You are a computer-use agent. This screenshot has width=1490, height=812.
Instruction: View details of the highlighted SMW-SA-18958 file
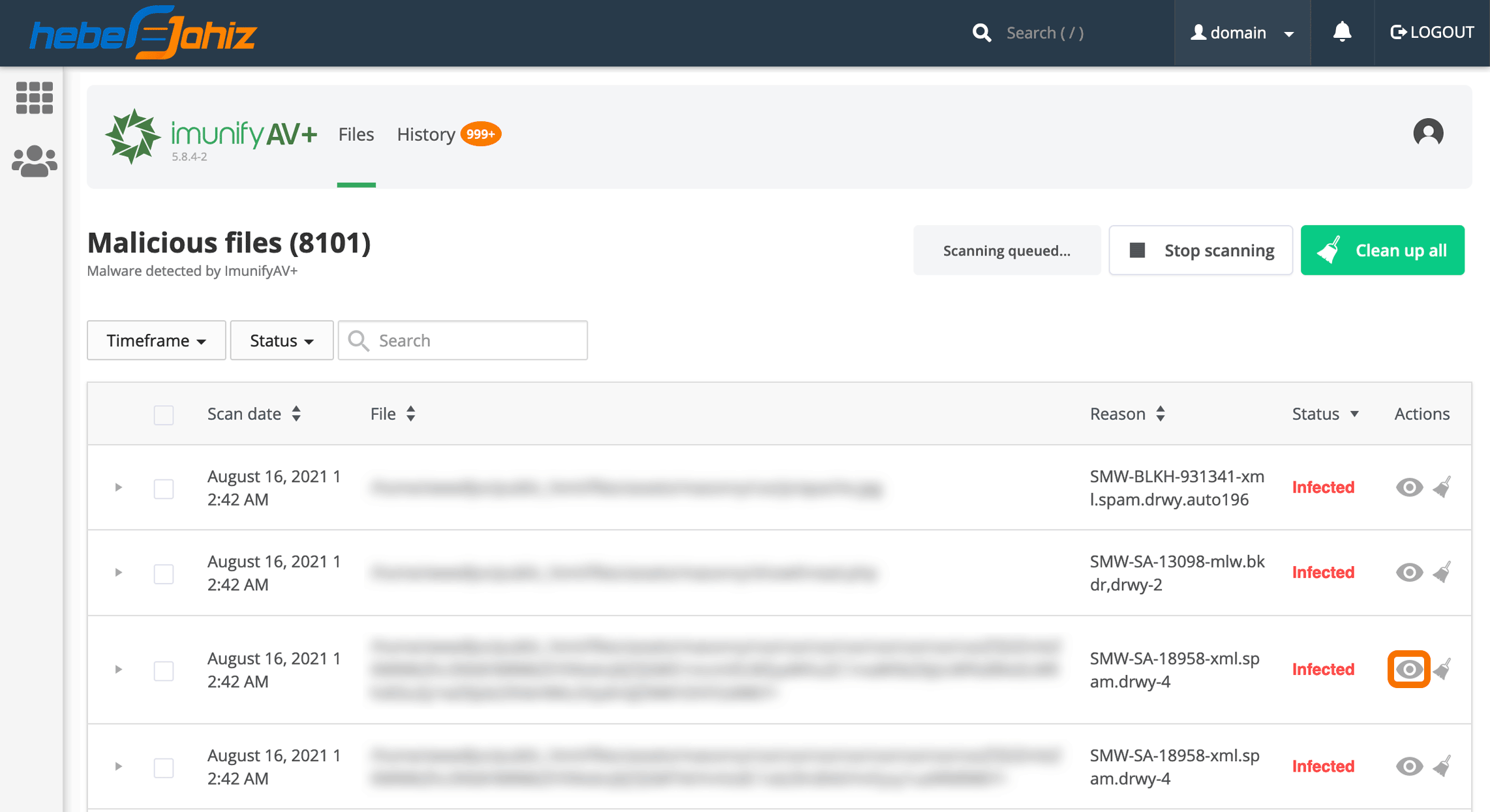coord(1408,669)
